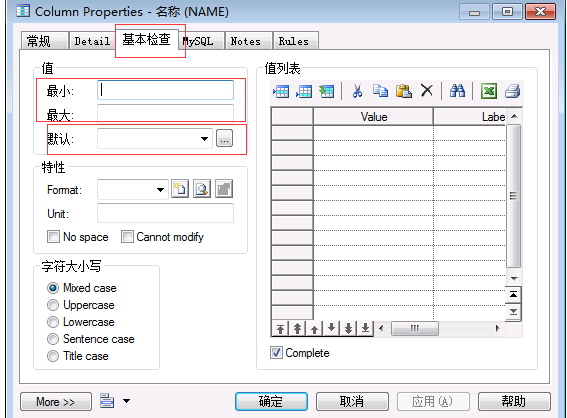Open Find a row binoculars tool
The image size is (567, 418).
pyautogui.click(x=457, y=91)
